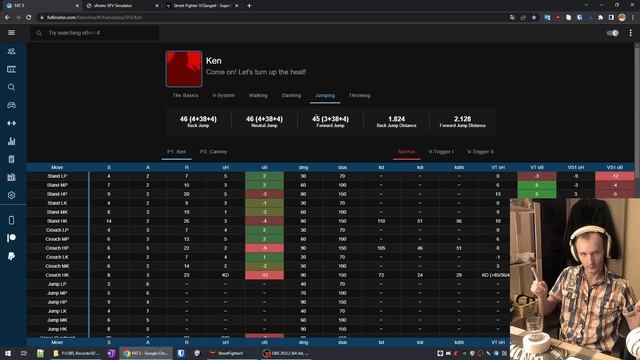
Task: Click the magnifier search icon in the sidebar
Action: tap(11, 87)
